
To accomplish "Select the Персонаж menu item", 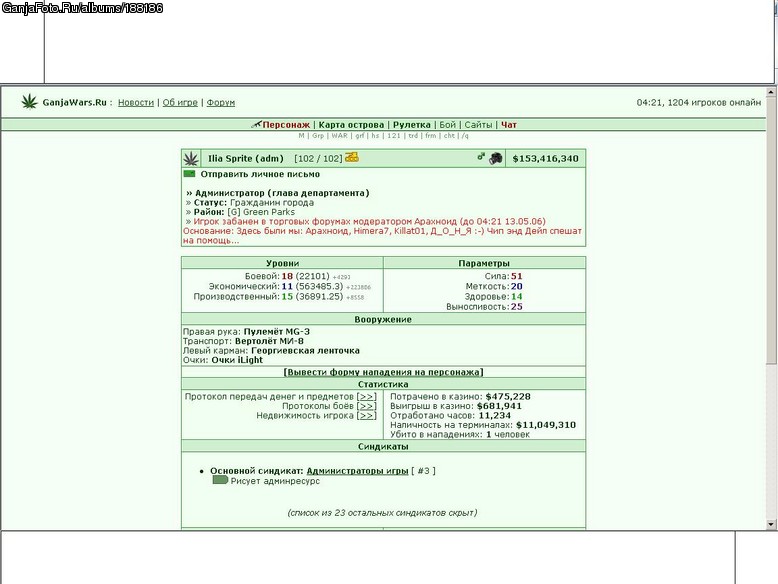I will pos(286,125).
